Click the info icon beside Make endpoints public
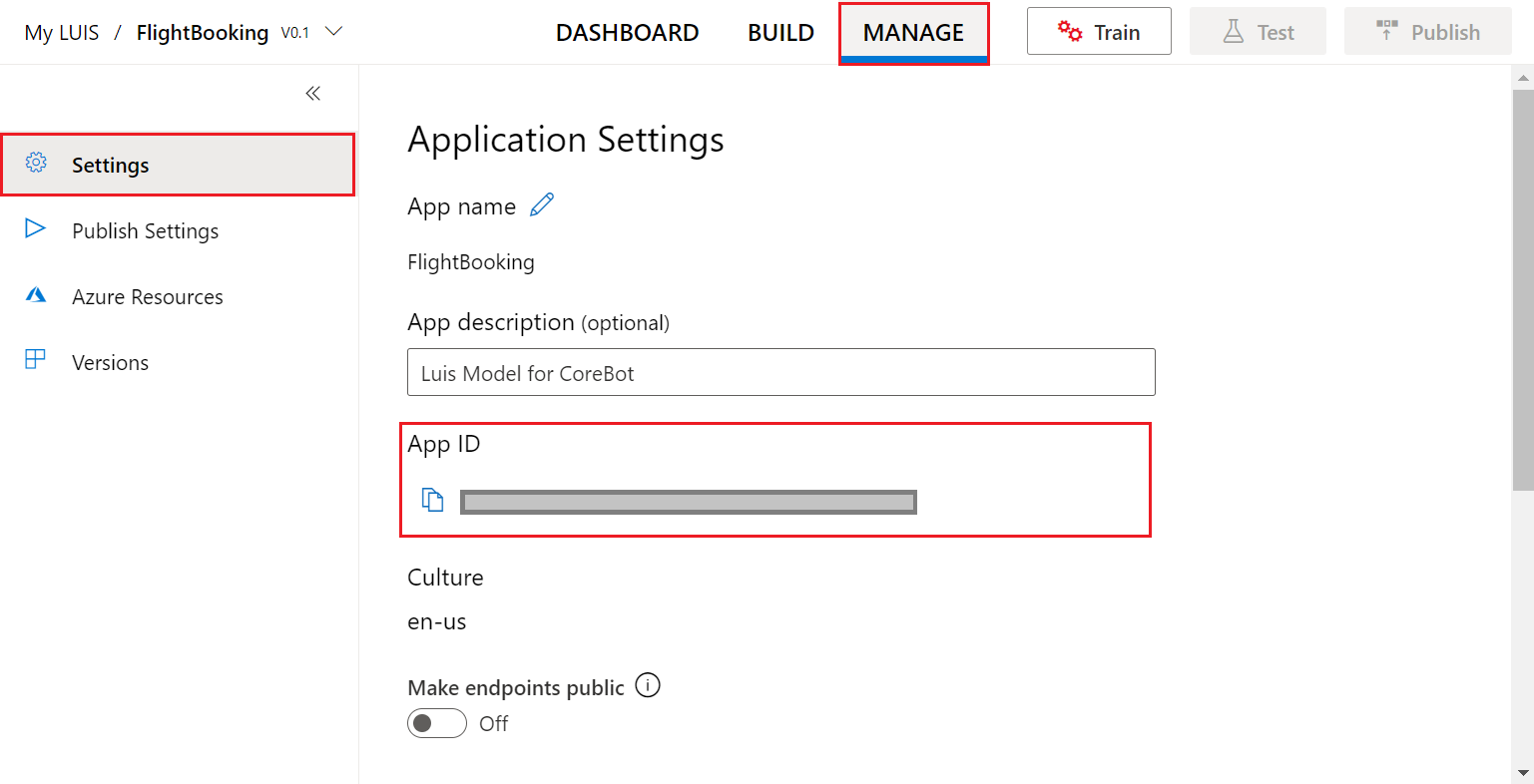The width and height of the screenshot is (1534, 784). click(648, 686)
